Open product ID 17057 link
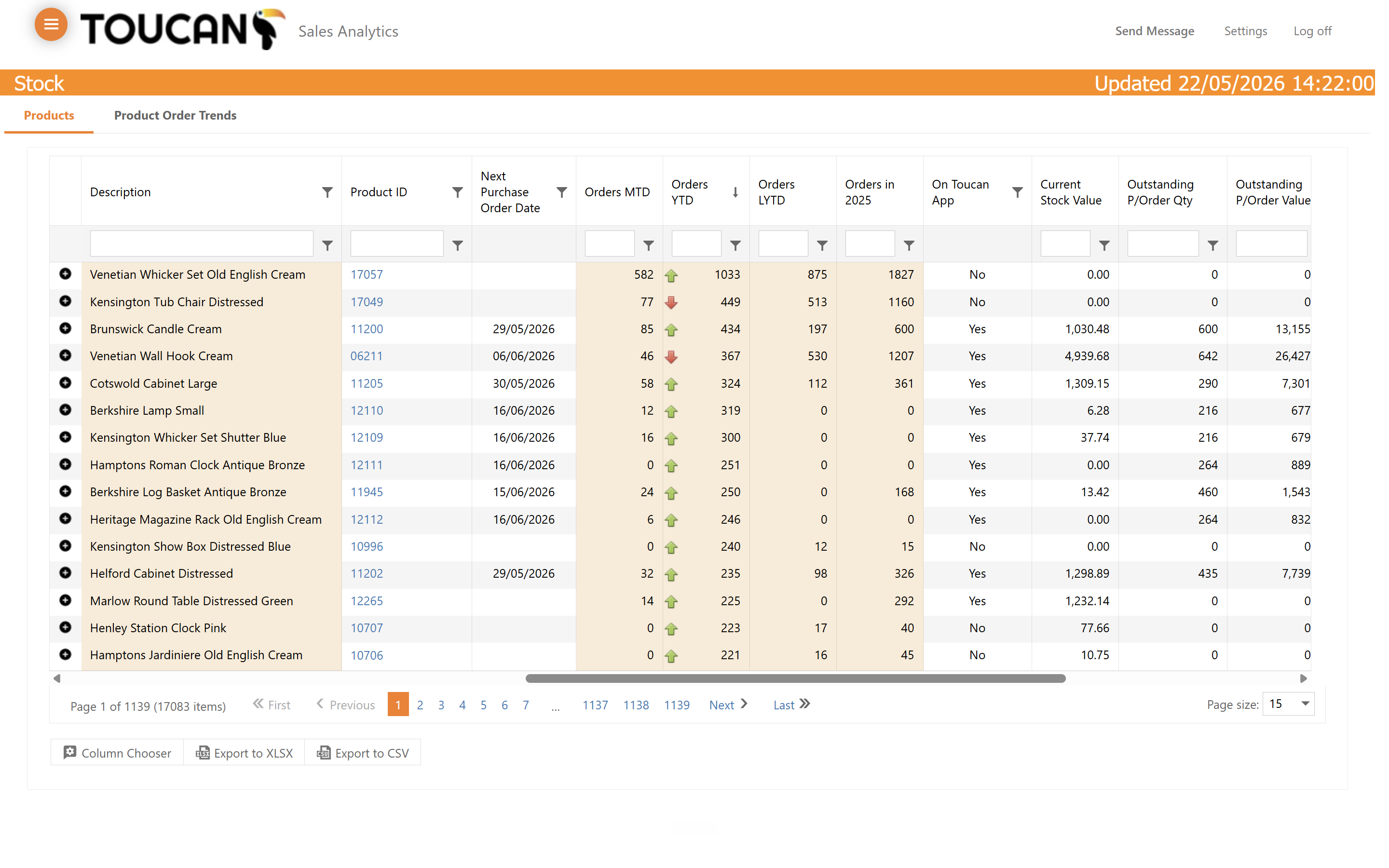Screen dimensions: 1389x868 366,274
